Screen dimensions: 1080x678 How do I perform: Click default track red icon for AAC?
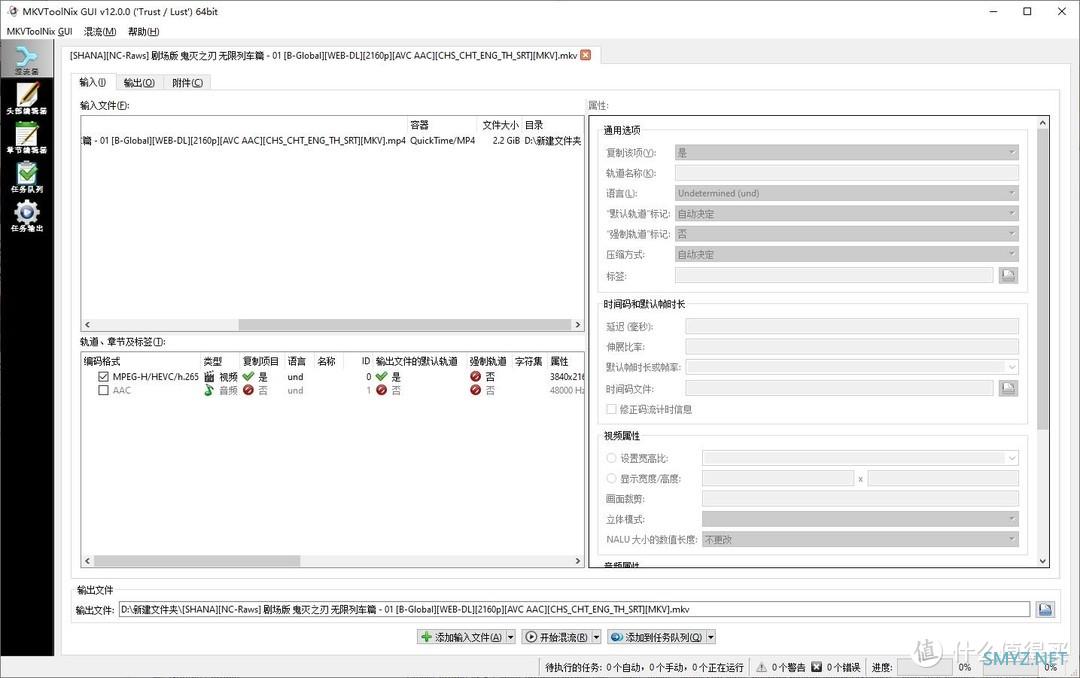coord(382,390)
